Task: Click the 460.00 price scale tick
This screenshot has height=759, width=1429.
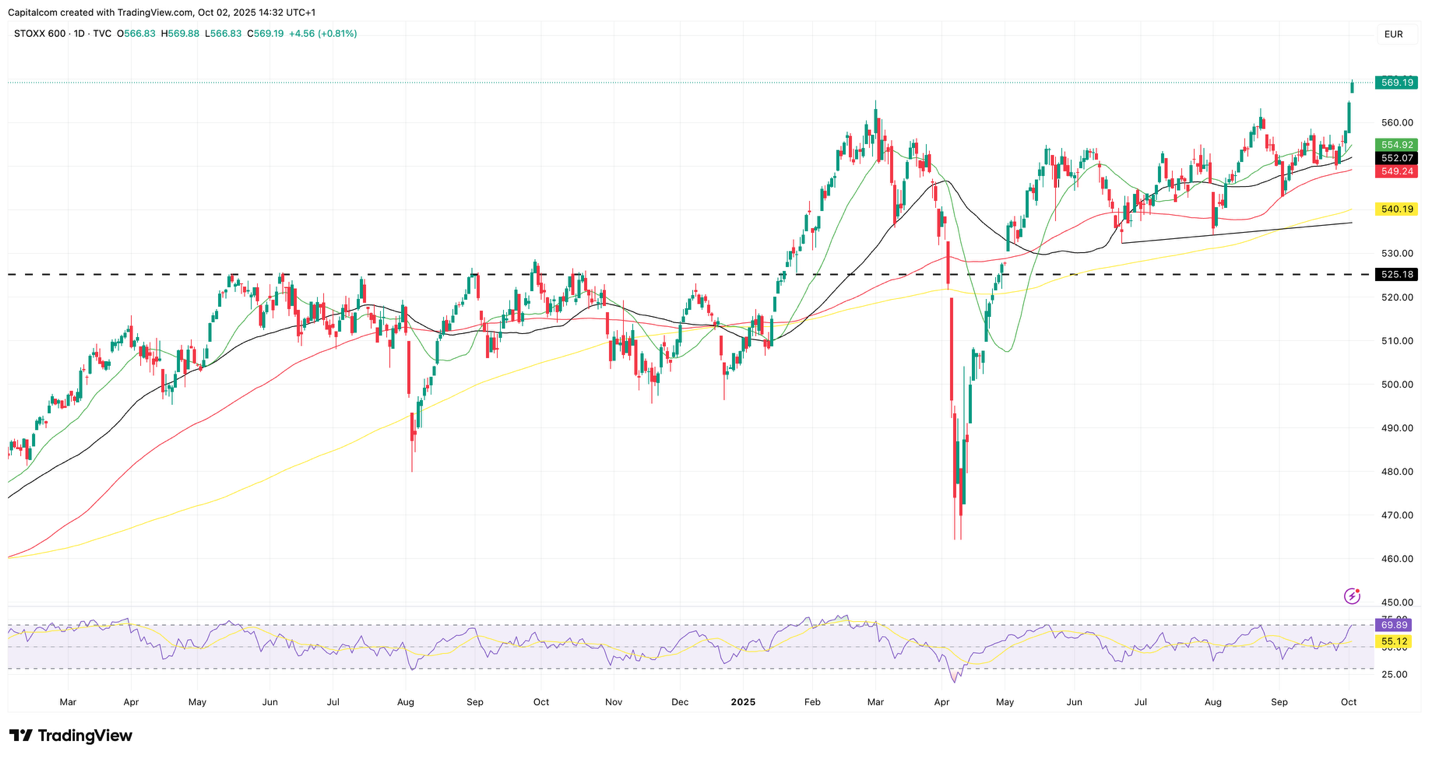Action: coord(1396,559)
